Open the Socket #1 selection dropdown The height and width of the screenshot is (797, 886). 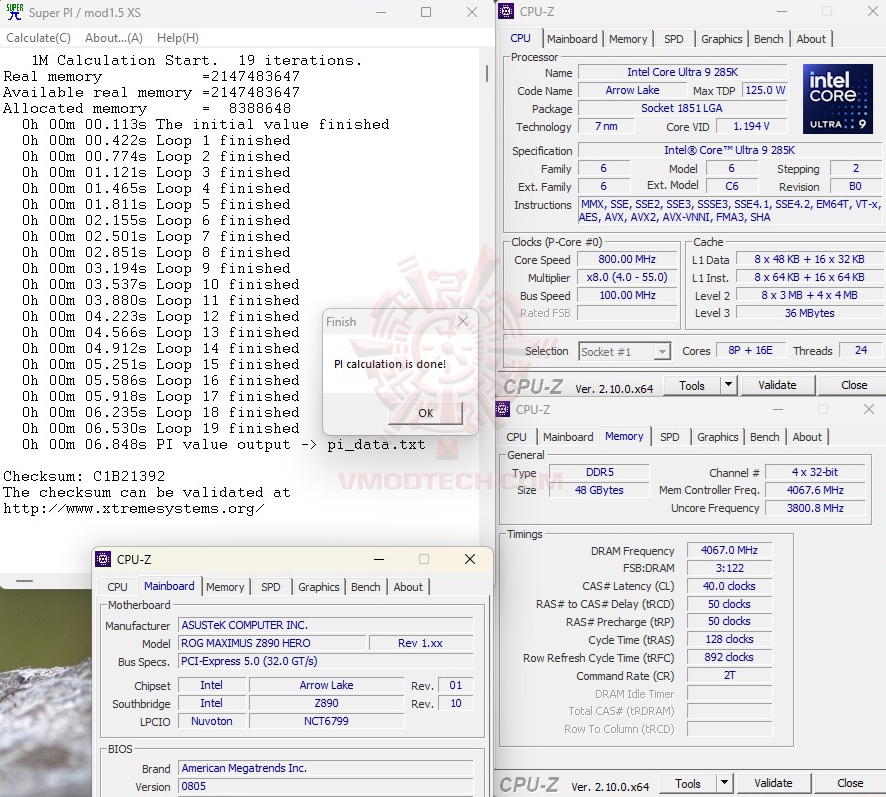point(624,352)
